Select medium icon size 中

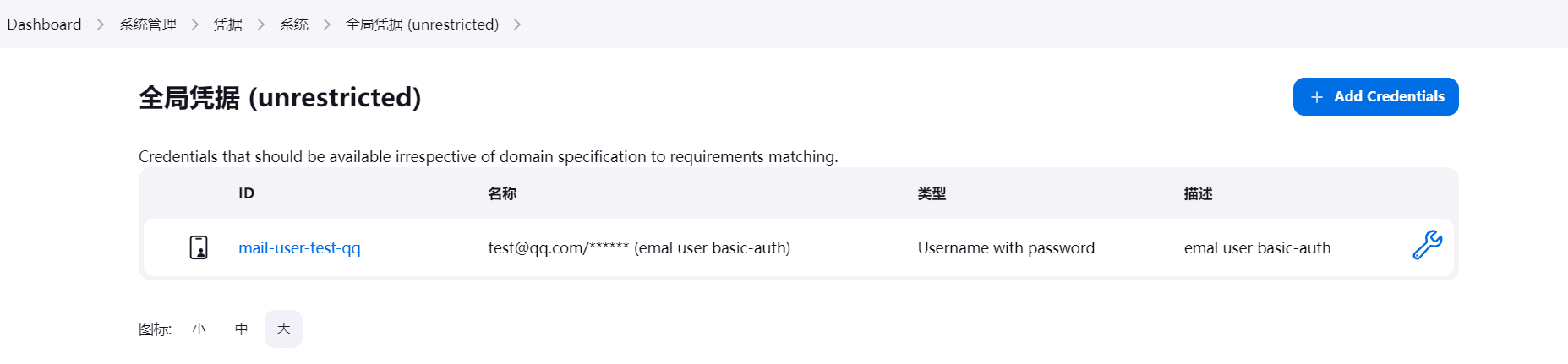tap(241, 329)
